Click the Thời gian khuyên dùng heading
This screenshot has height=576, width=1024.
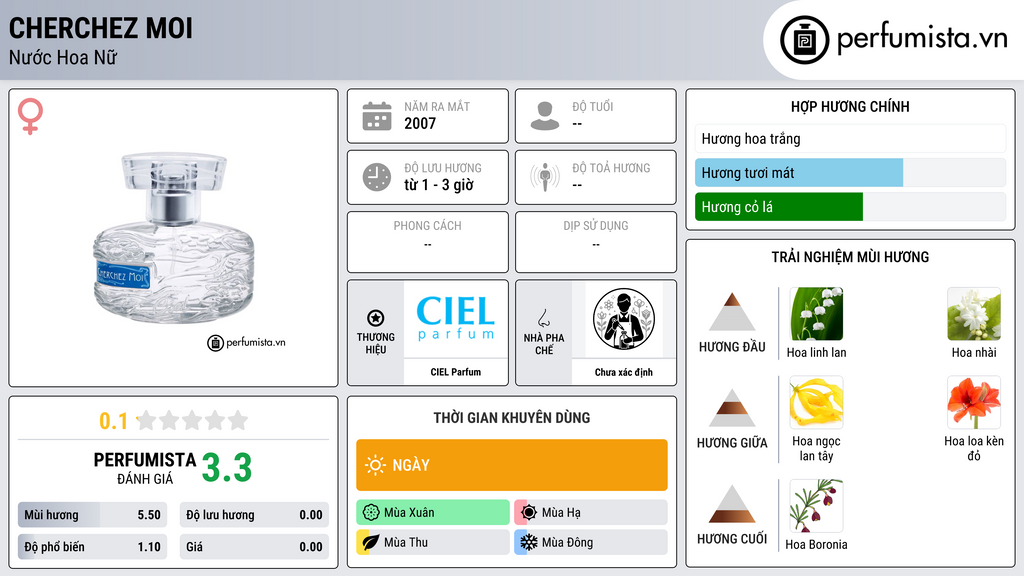coord(511,417)
